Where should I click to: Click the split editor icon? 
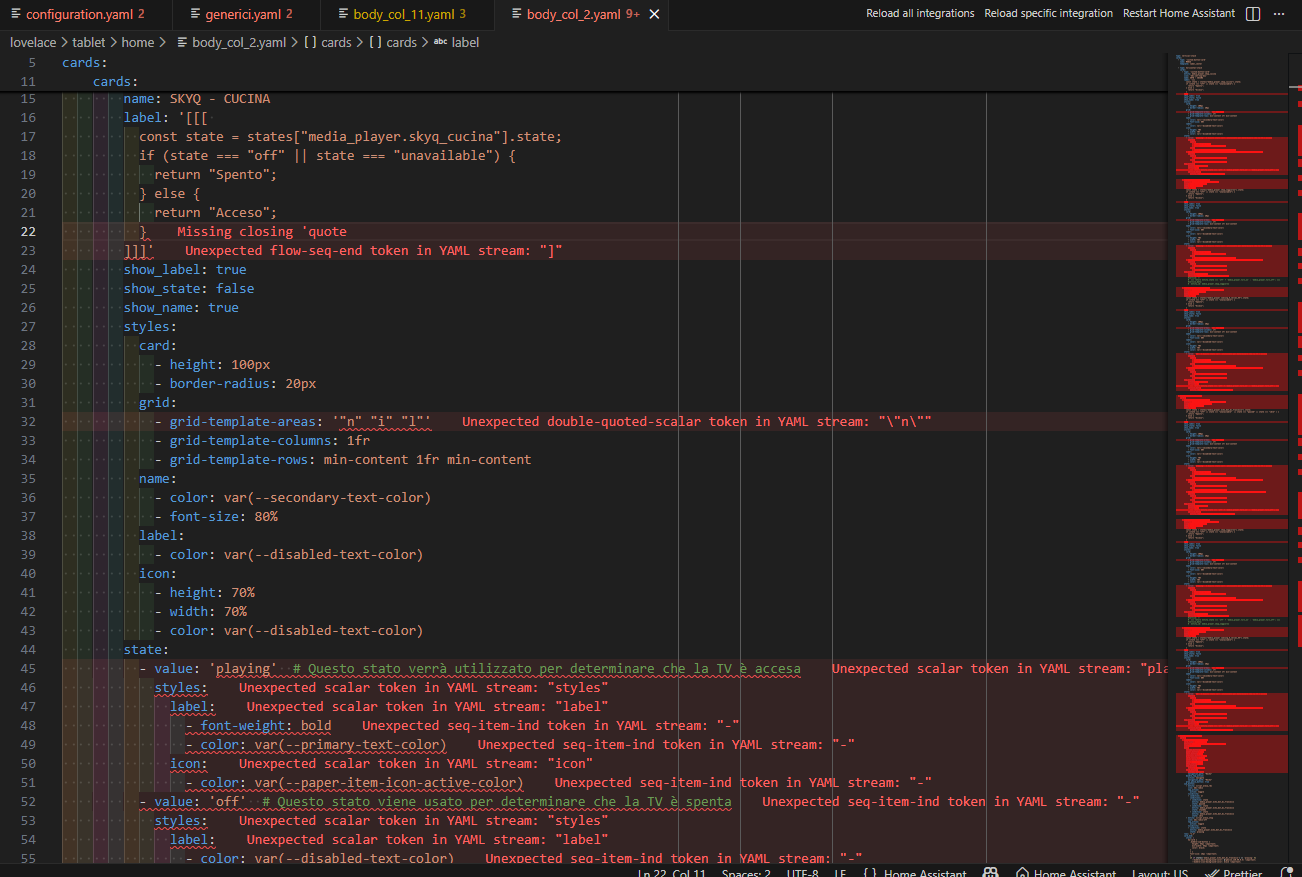coord(1253,14)
